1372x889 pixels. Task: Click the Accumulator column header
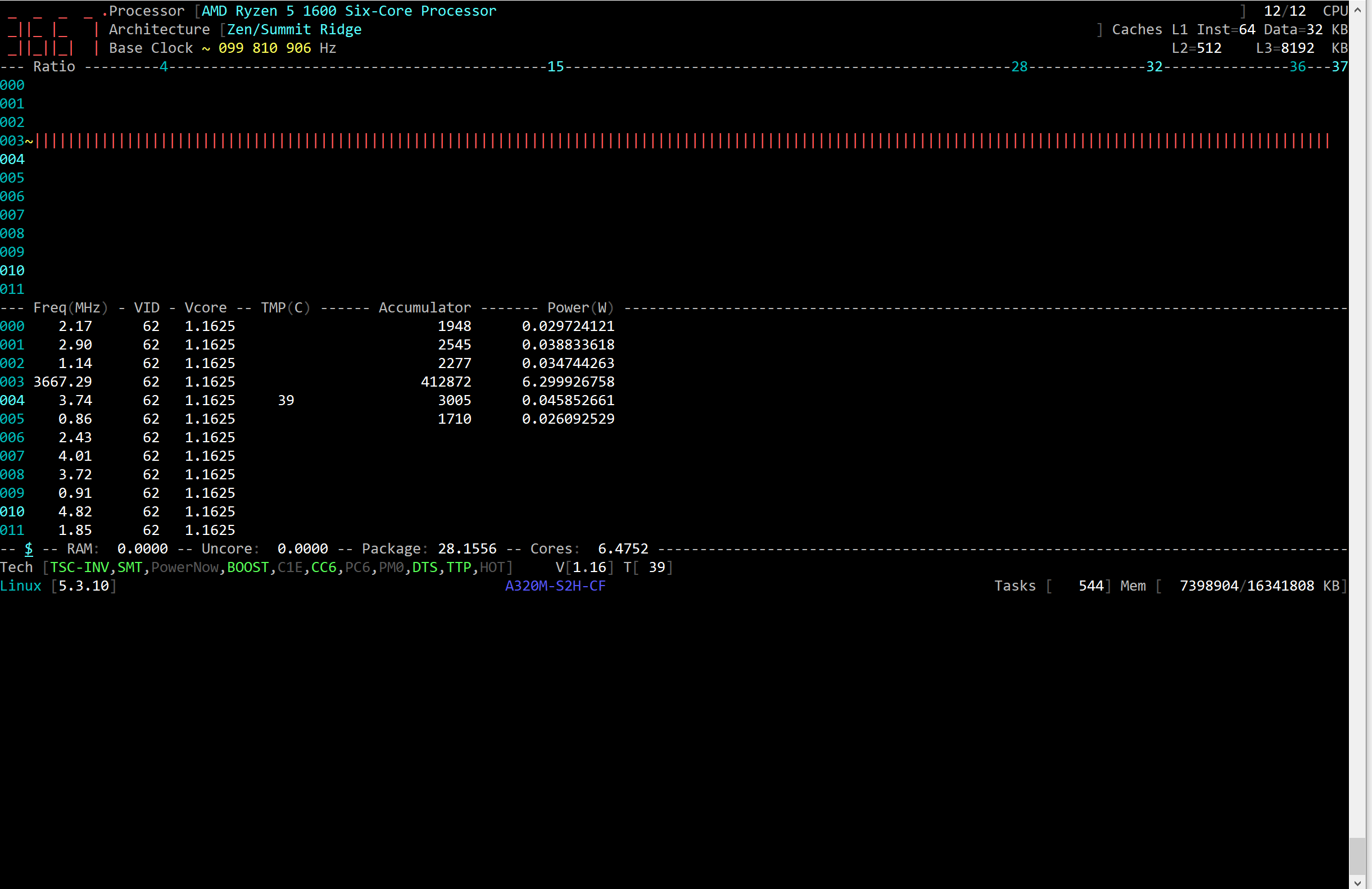tap(424, 308)
